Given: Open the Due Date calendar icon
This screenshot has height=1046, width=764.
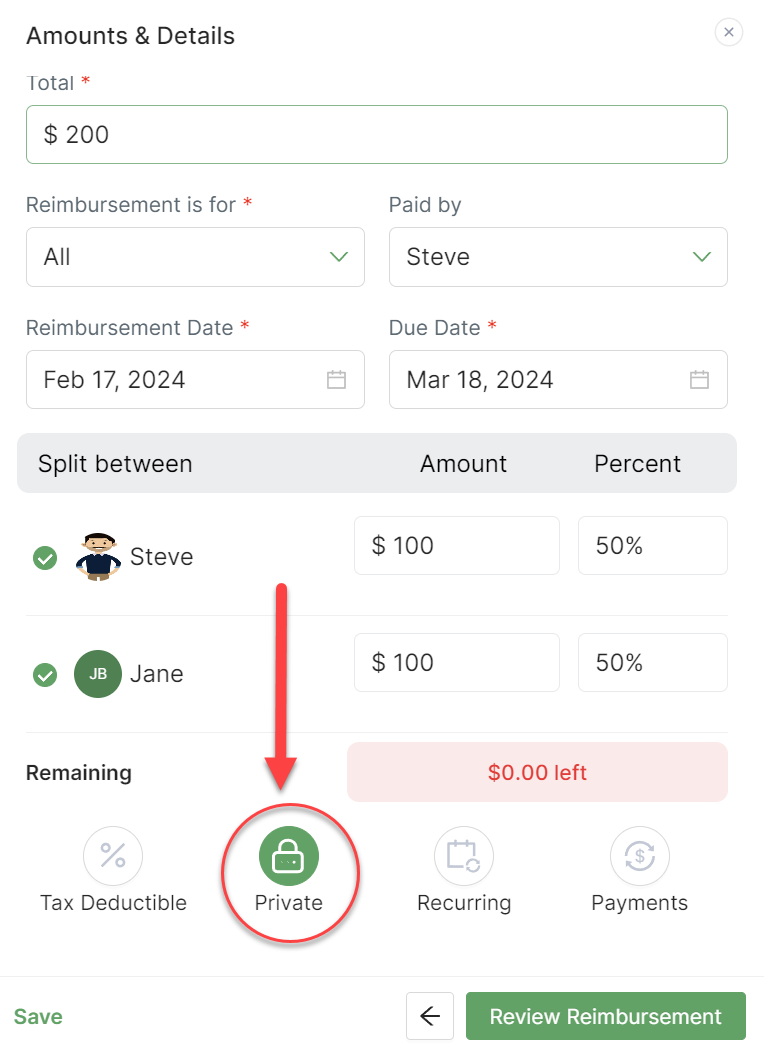Looking at the screenshot, I should coord(700,380).
